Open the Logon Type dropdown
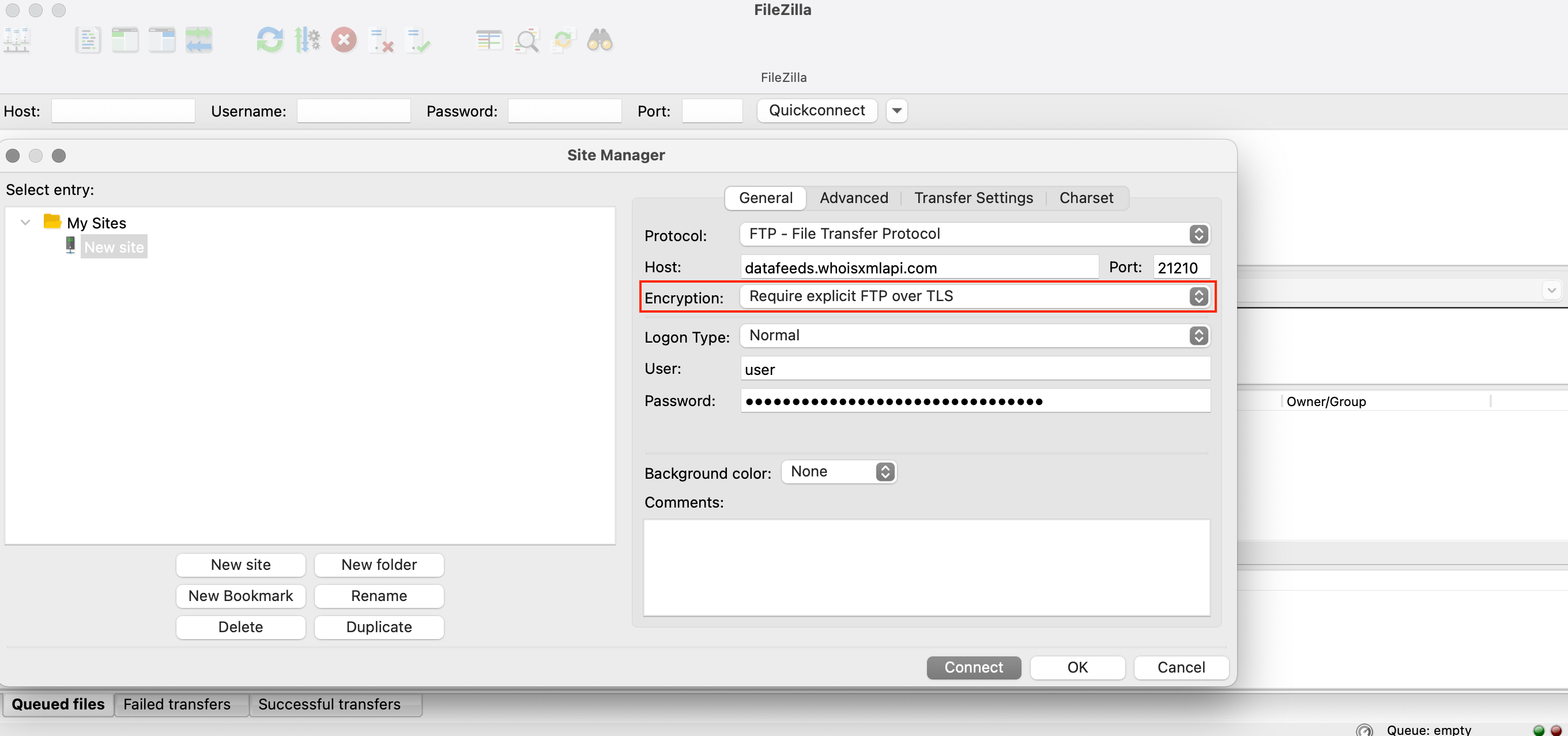1568x736 pixels. (974, 336)
